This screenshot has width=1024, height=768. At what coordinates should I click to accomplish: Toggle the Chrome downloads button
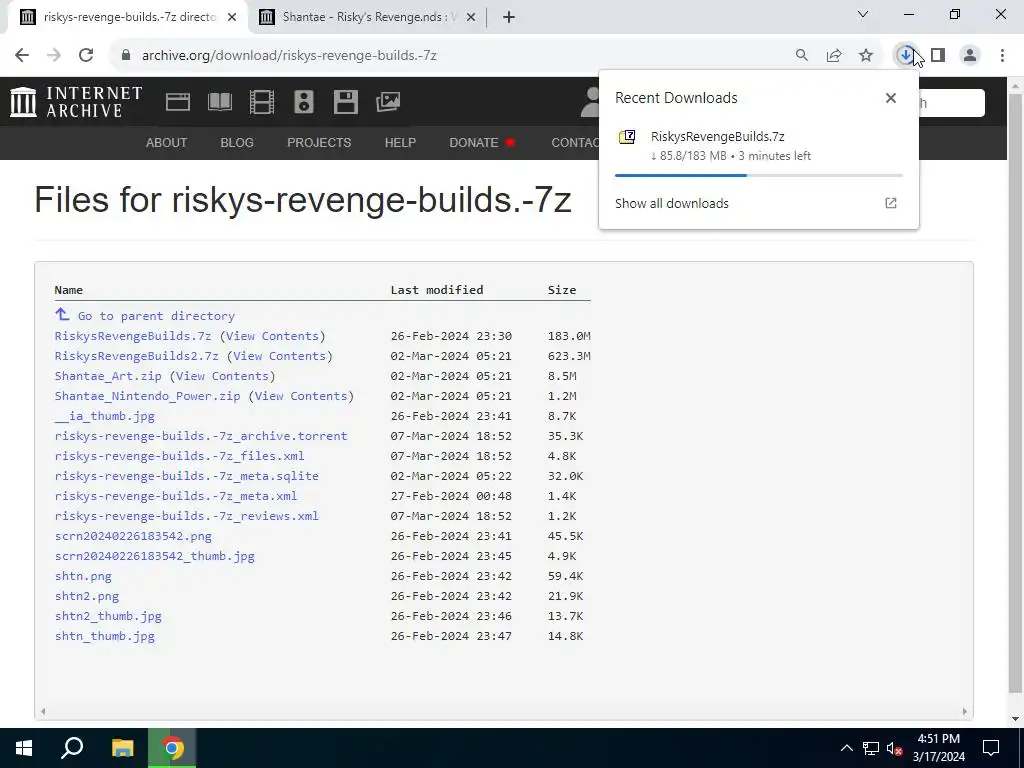pos(906,56)
